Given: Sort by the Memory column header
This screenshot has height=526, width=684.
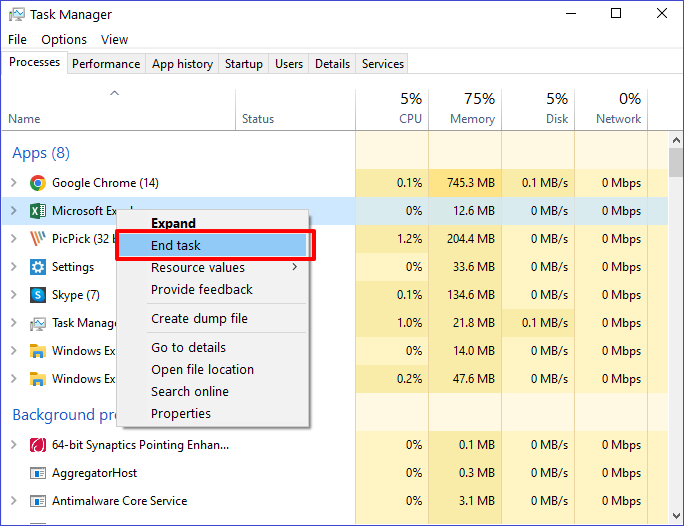Looking at the screenshot, I should 465,110.
